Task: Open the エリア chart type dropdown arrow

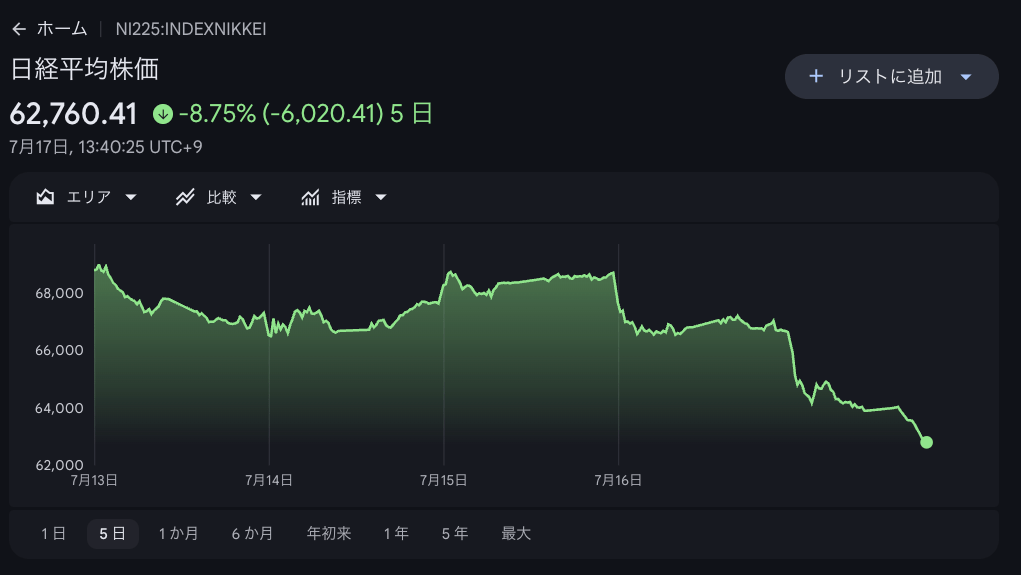Action: click(131, 197)
